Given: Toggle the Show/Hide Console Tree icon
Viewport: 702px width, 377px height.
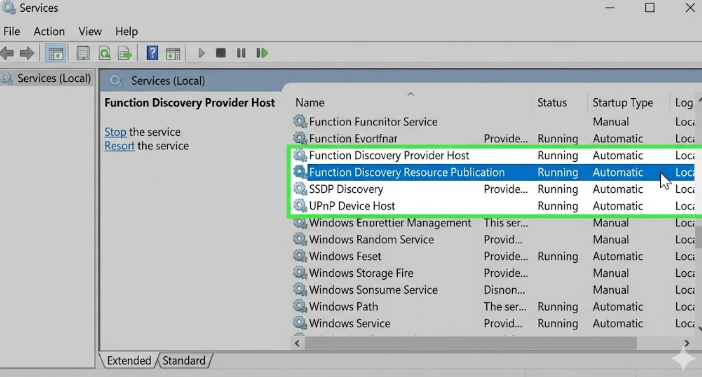Looking at the screenshot, I should tap(56, 53).
